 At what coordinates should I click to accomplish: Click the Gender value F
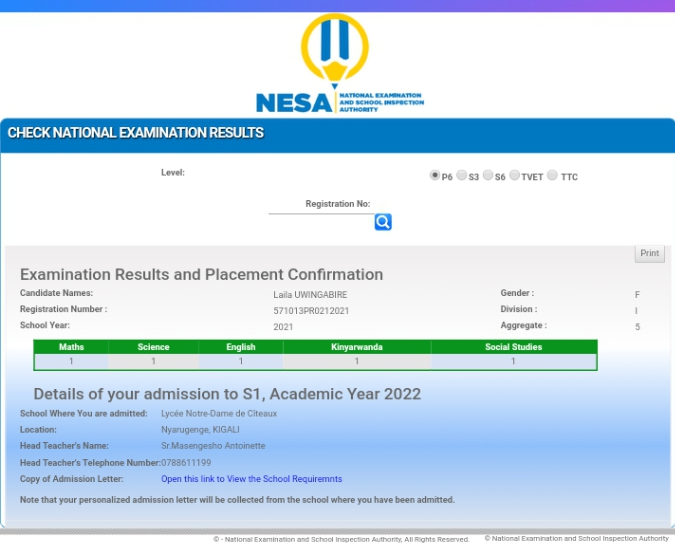pos(637,295)
